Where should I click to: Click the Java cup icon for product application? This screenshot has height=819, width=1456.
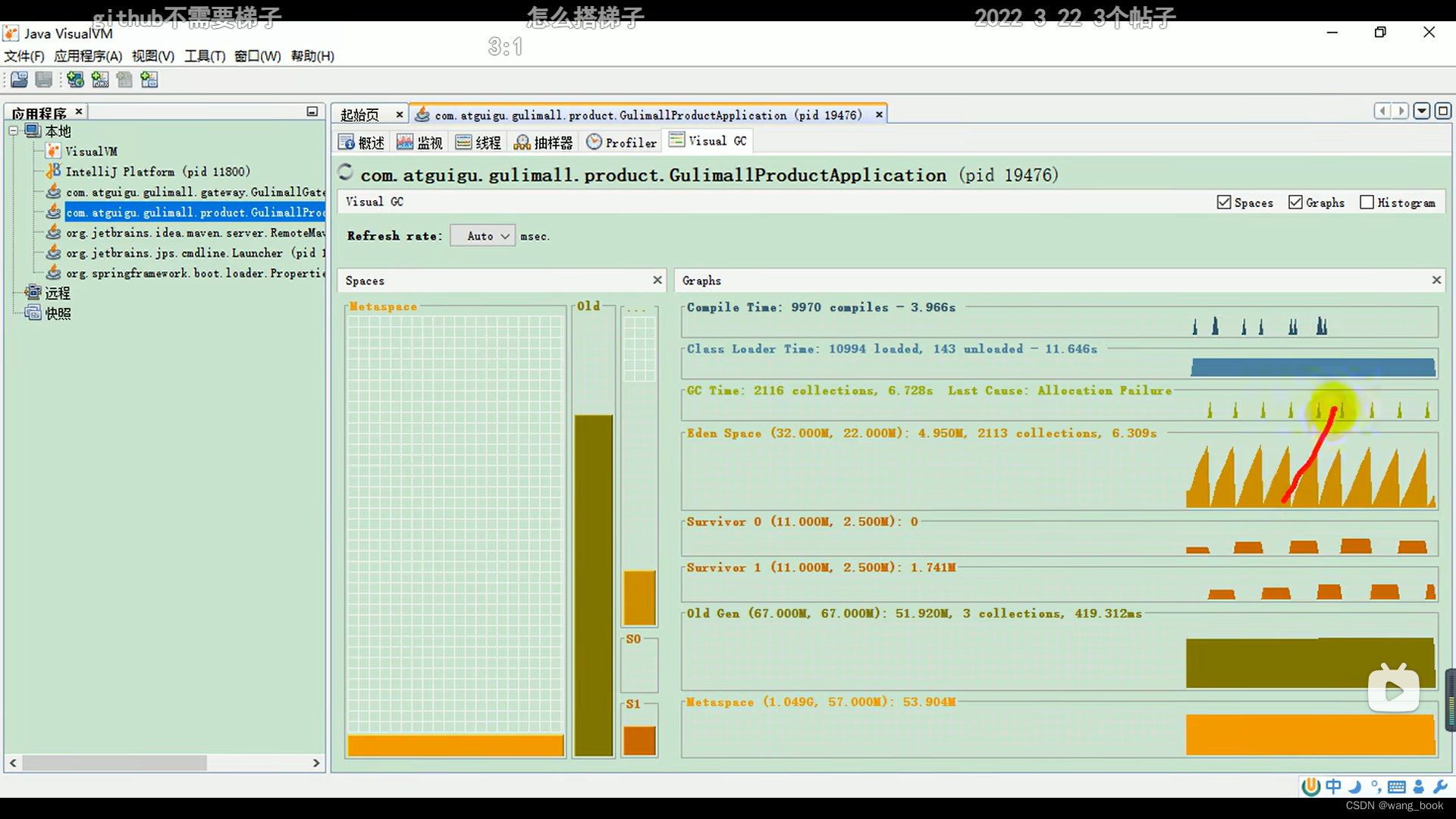53,212
